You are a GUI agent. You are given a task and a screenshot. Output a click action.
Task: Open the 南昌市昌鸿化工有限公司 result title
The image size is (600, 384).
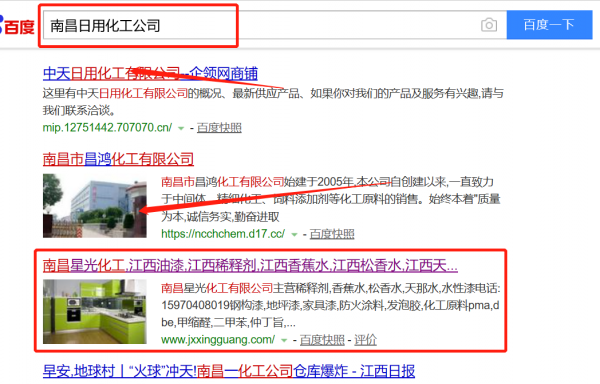[x=118, y=159]
